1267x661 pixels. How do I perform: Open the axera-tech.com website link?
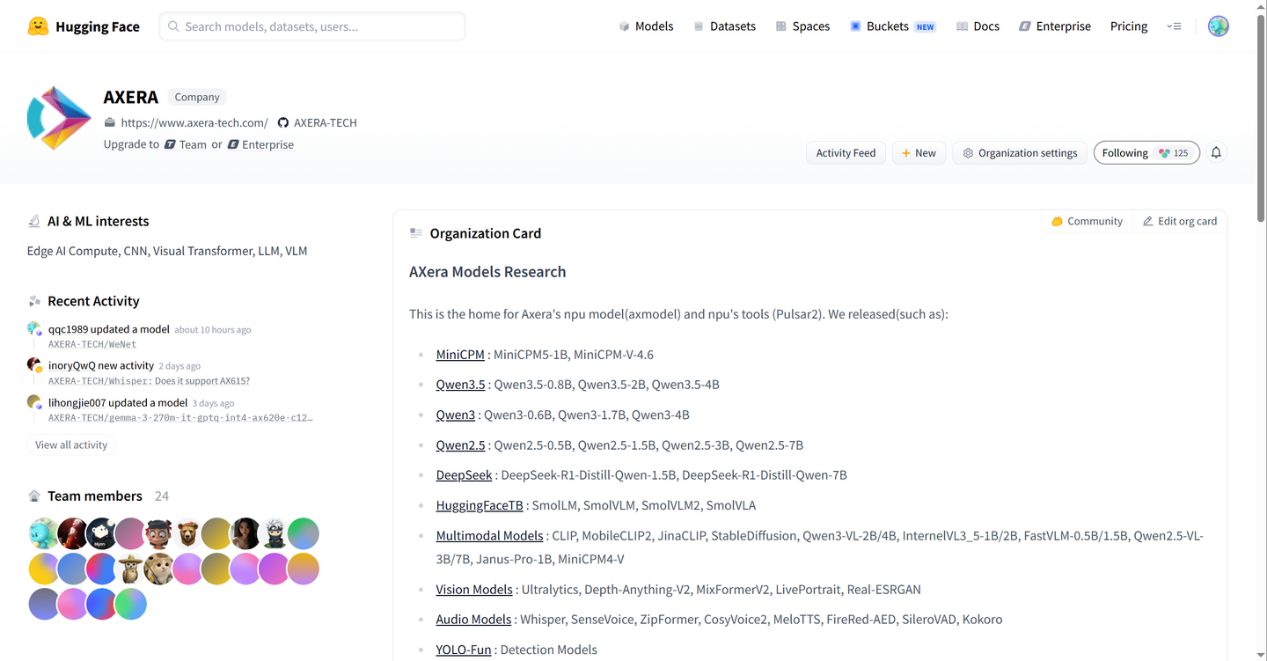click(x=194, y=123)
